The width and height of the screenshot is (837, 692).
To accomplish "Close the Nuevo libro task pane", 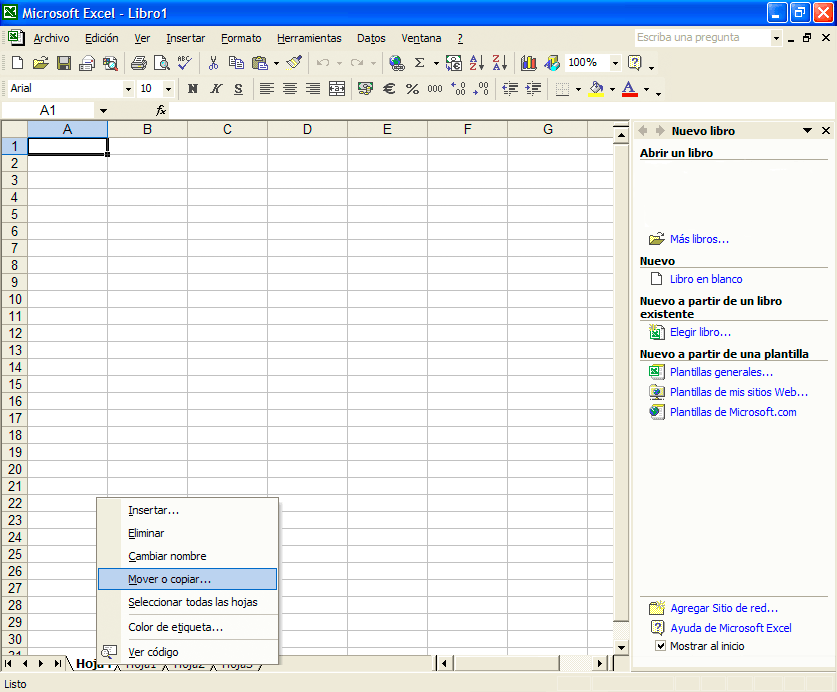I will (x=826, y=131).
